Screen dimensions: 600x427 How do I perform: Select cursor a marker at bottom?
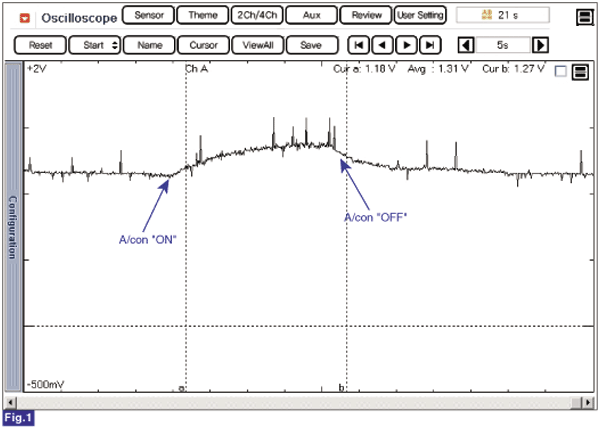[182, 388]
